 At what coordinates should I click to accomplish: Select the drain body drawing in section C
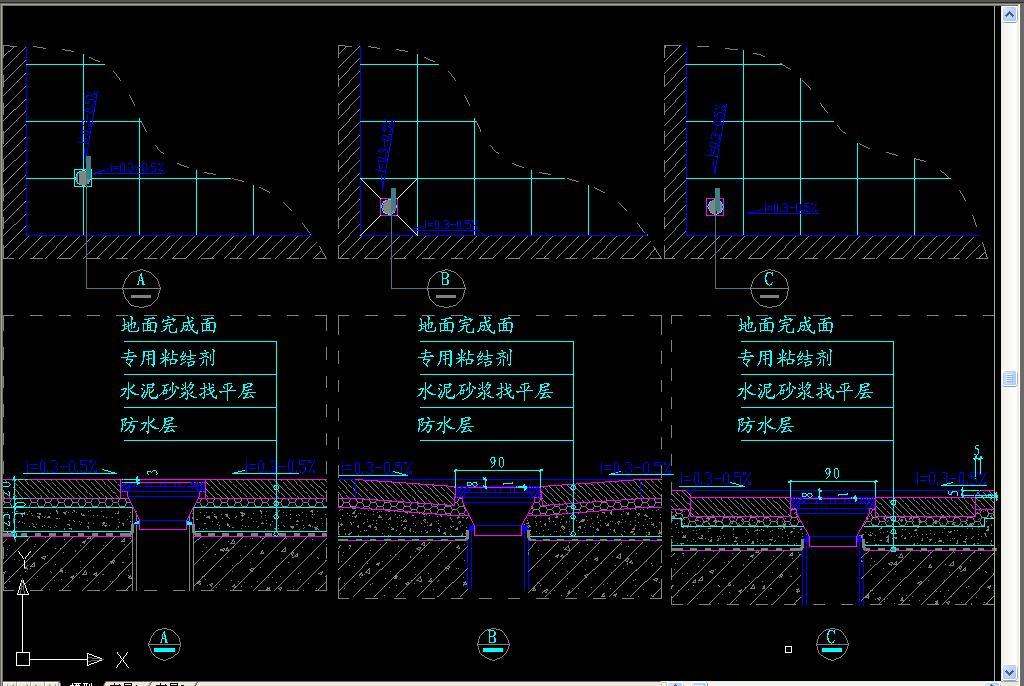pos(833,523)
